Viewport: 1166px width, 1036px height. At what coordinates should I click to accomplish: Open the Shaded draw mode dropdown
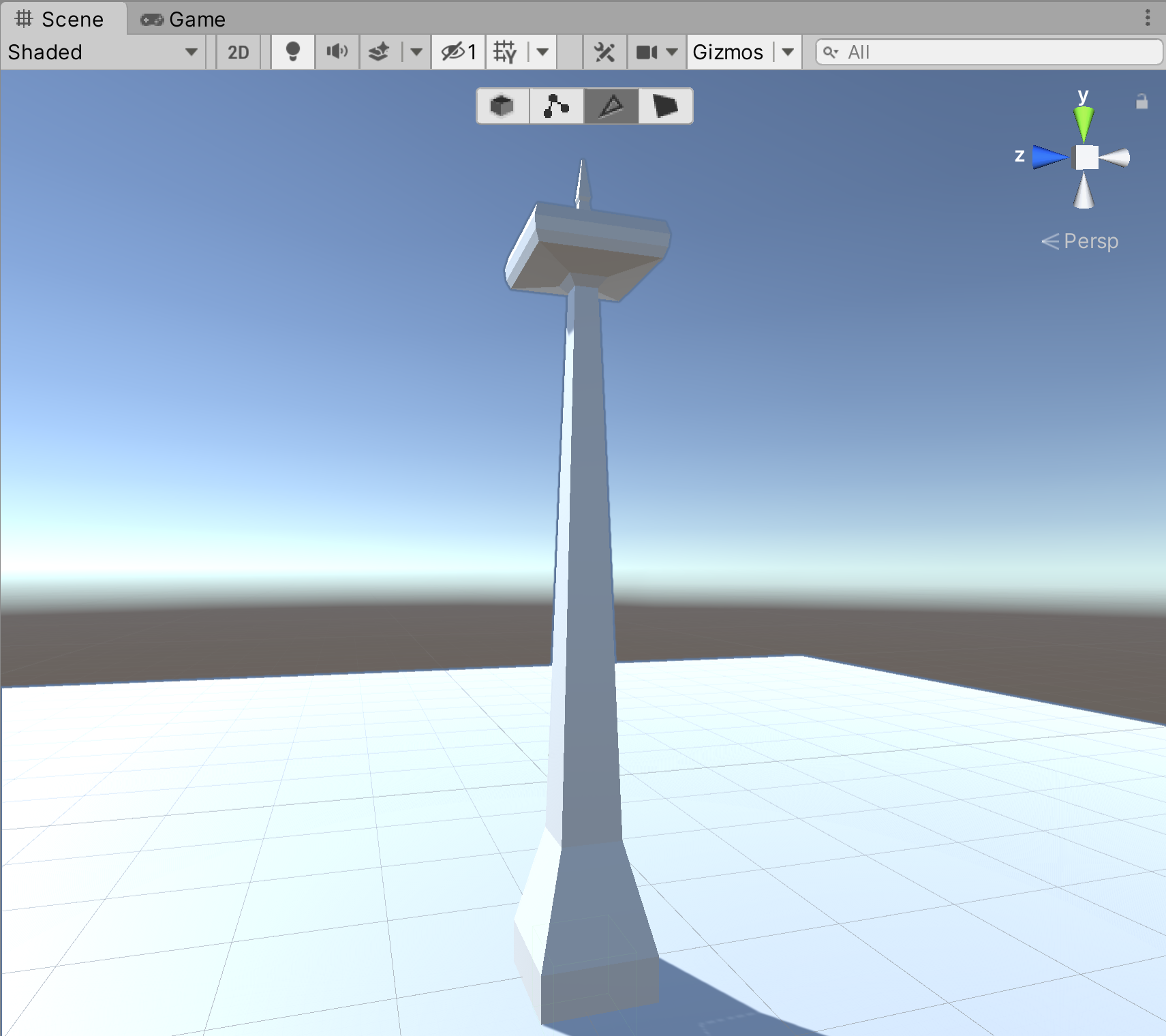click(102, 52)
